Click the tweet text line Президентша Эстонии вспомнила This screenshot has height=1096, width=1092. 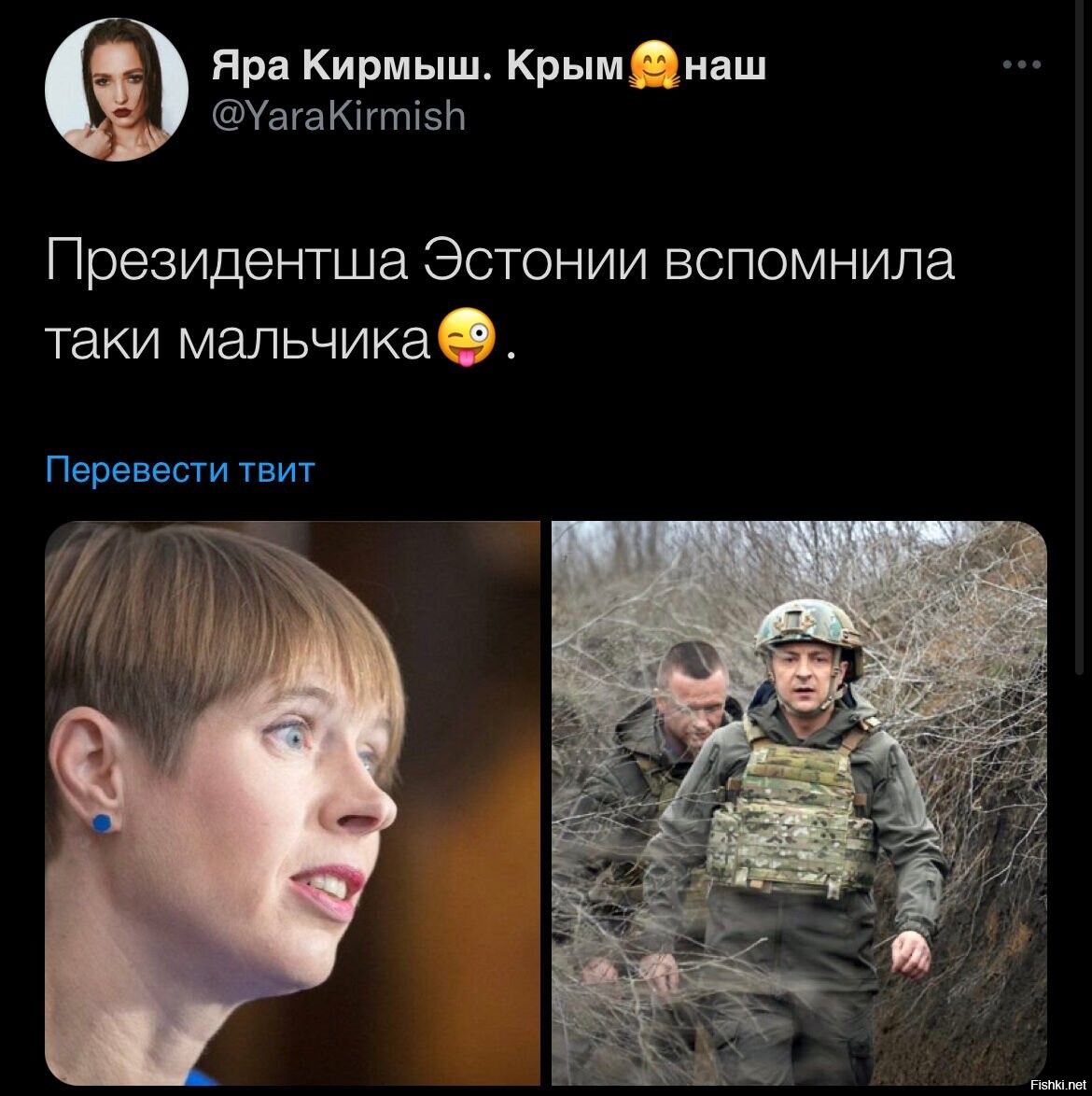500,261
